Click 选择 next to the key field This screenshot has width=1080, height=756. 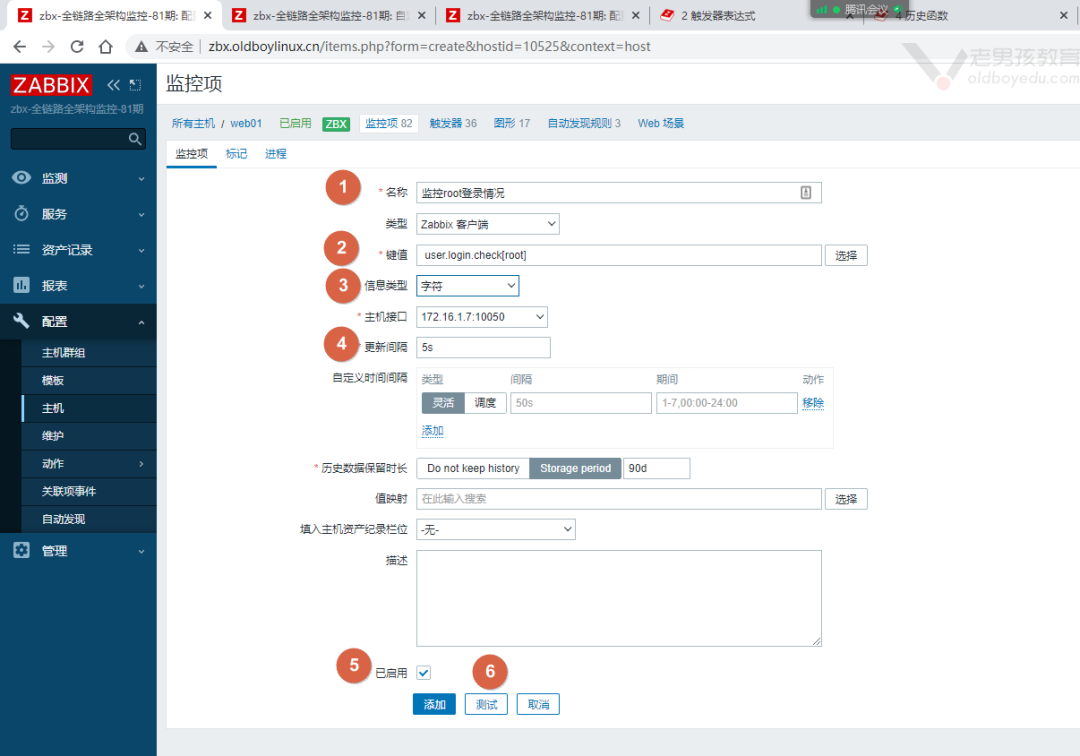pos(846,255)
